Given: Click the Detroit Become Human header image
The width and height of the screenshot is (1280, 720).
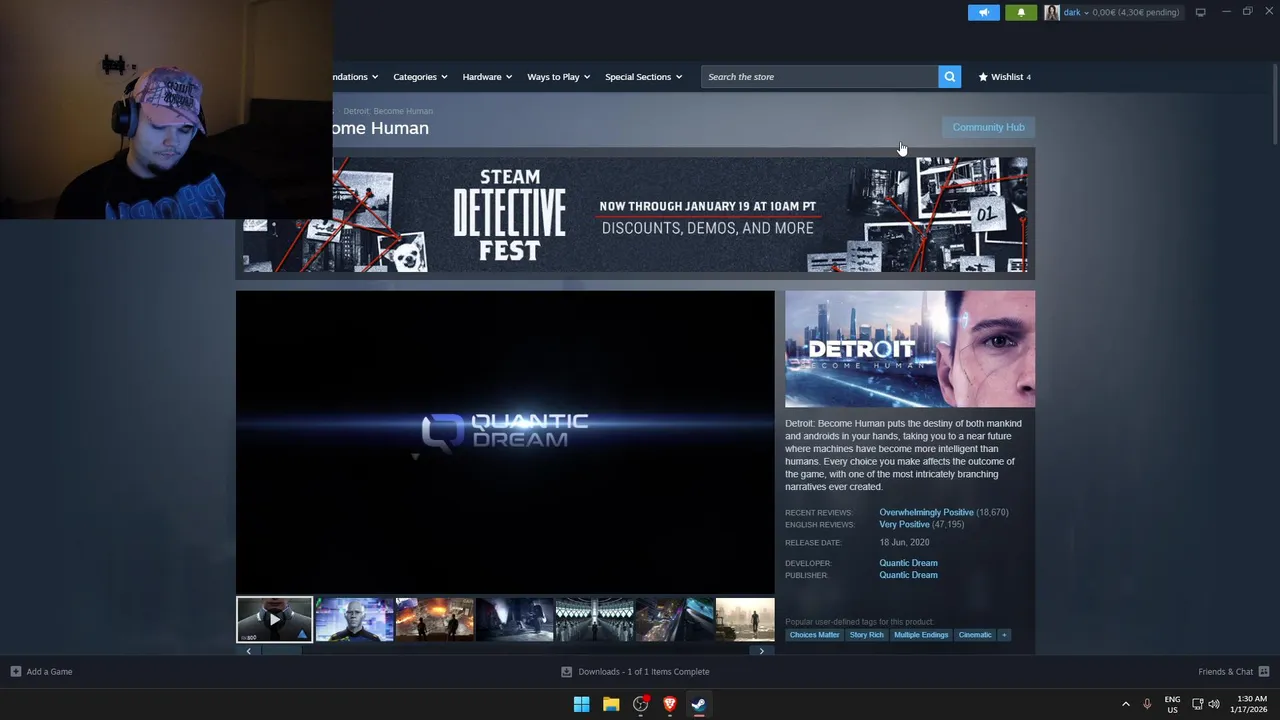Looking at the screenshot, I should pos(910,349).
